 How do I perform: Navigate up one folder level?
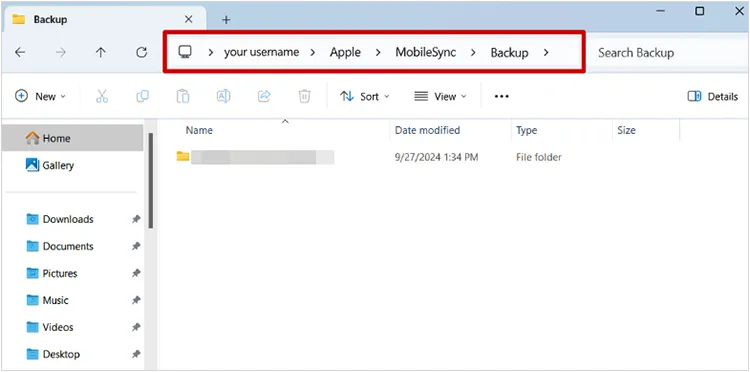[100, 53]
